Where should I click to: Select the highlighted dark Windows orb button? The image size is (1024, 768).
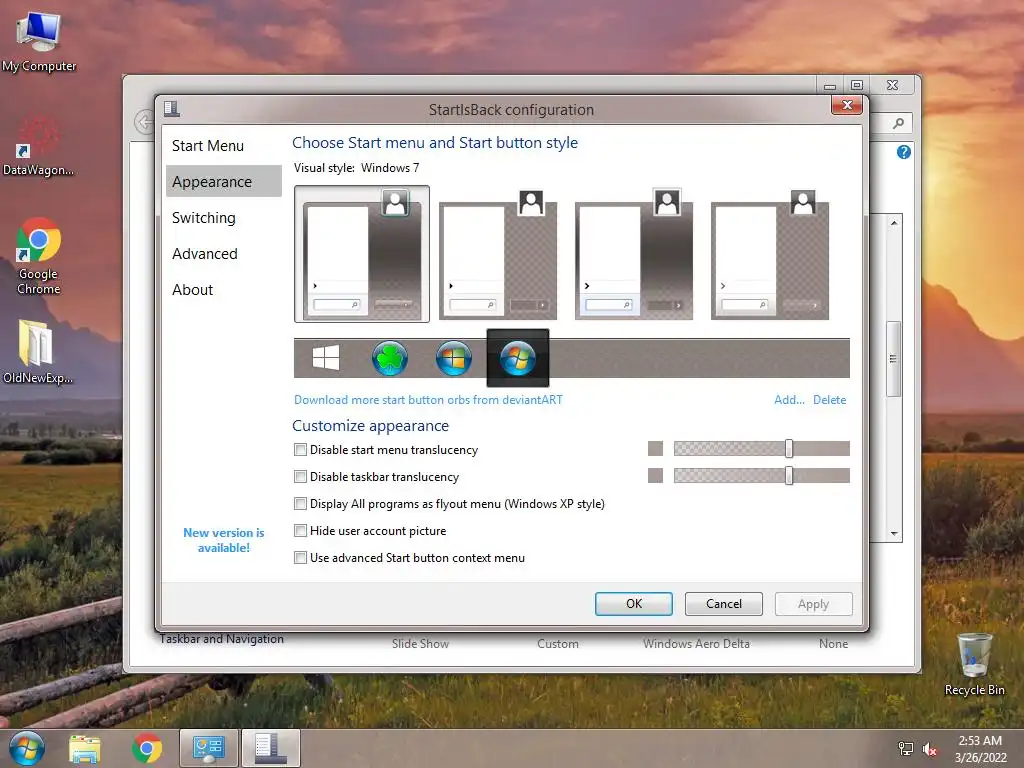518,358
